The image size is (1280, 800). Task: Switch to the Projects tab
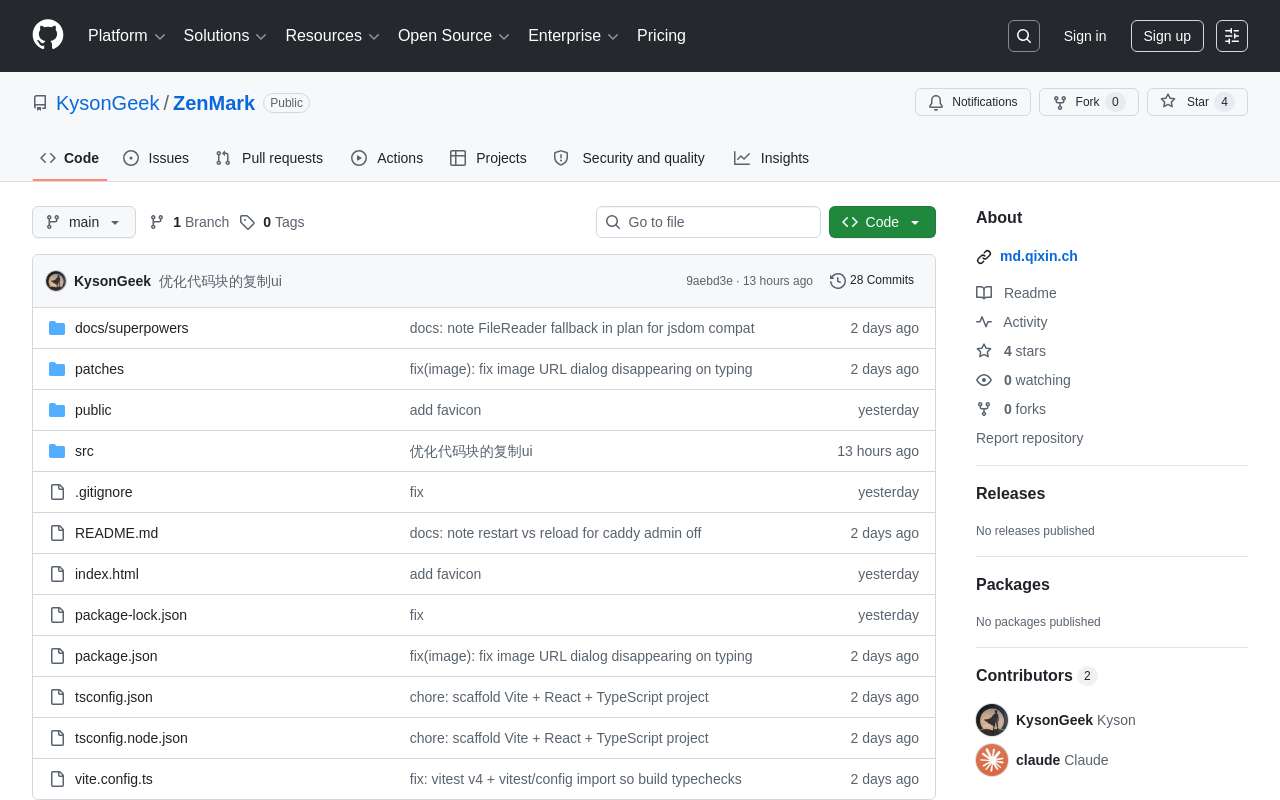pyautogui.click(x=488, y=158)
